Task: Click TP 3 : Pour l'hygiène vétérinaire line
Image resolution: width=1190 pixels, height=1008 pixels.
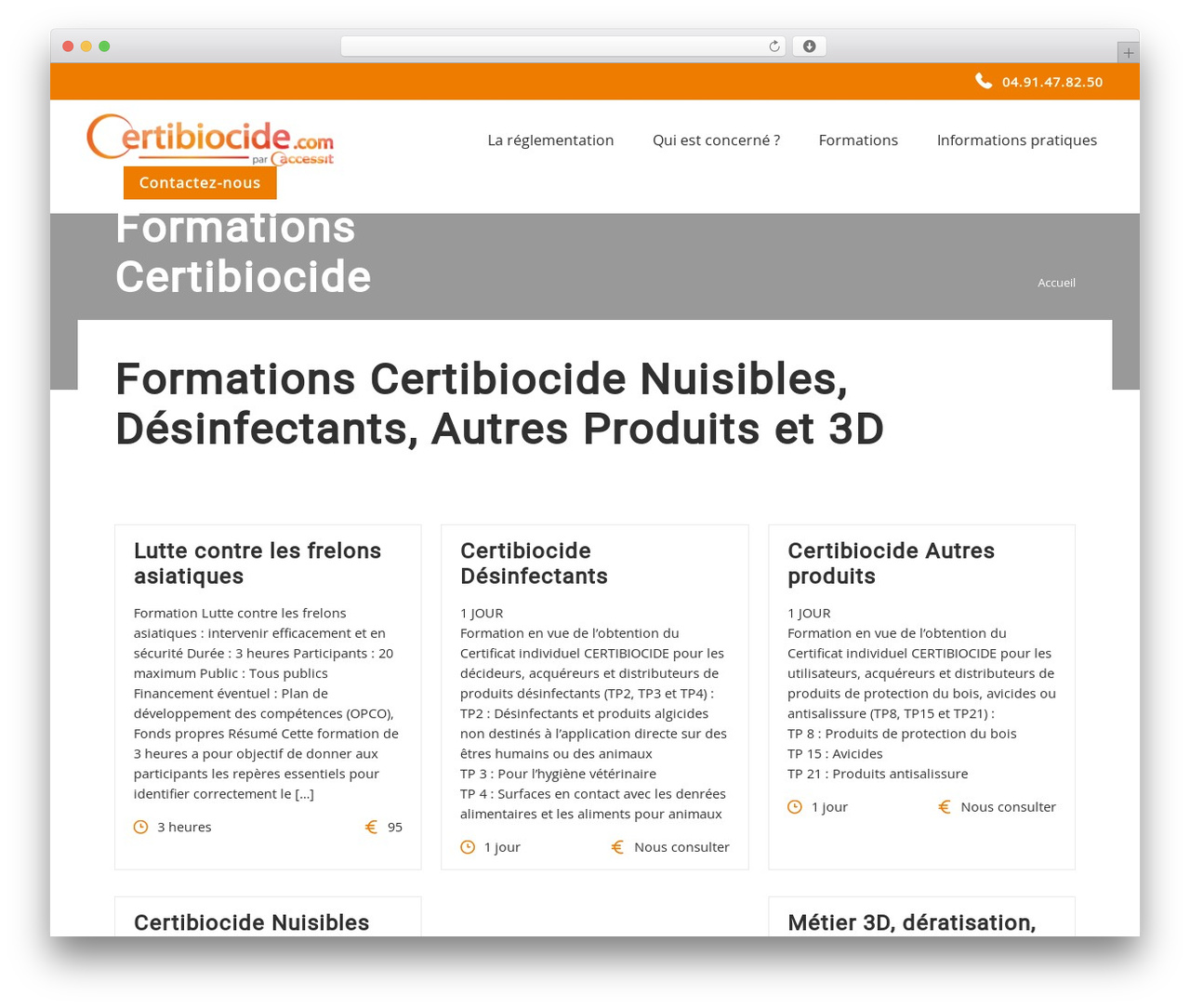Action: 558,774
